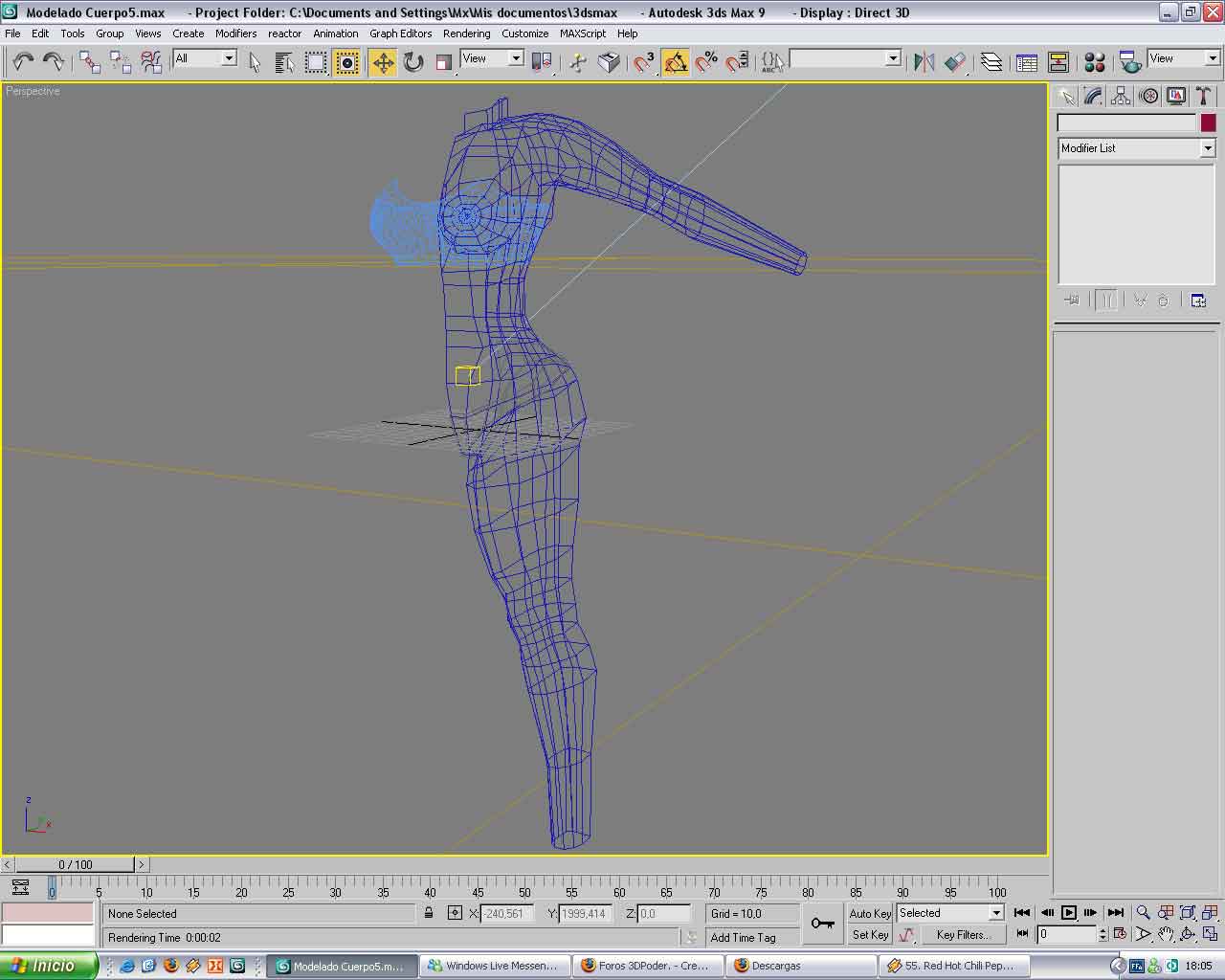1225x980 pixels.
Task: Open the Utilities command panel
Action: [1203, 96]
